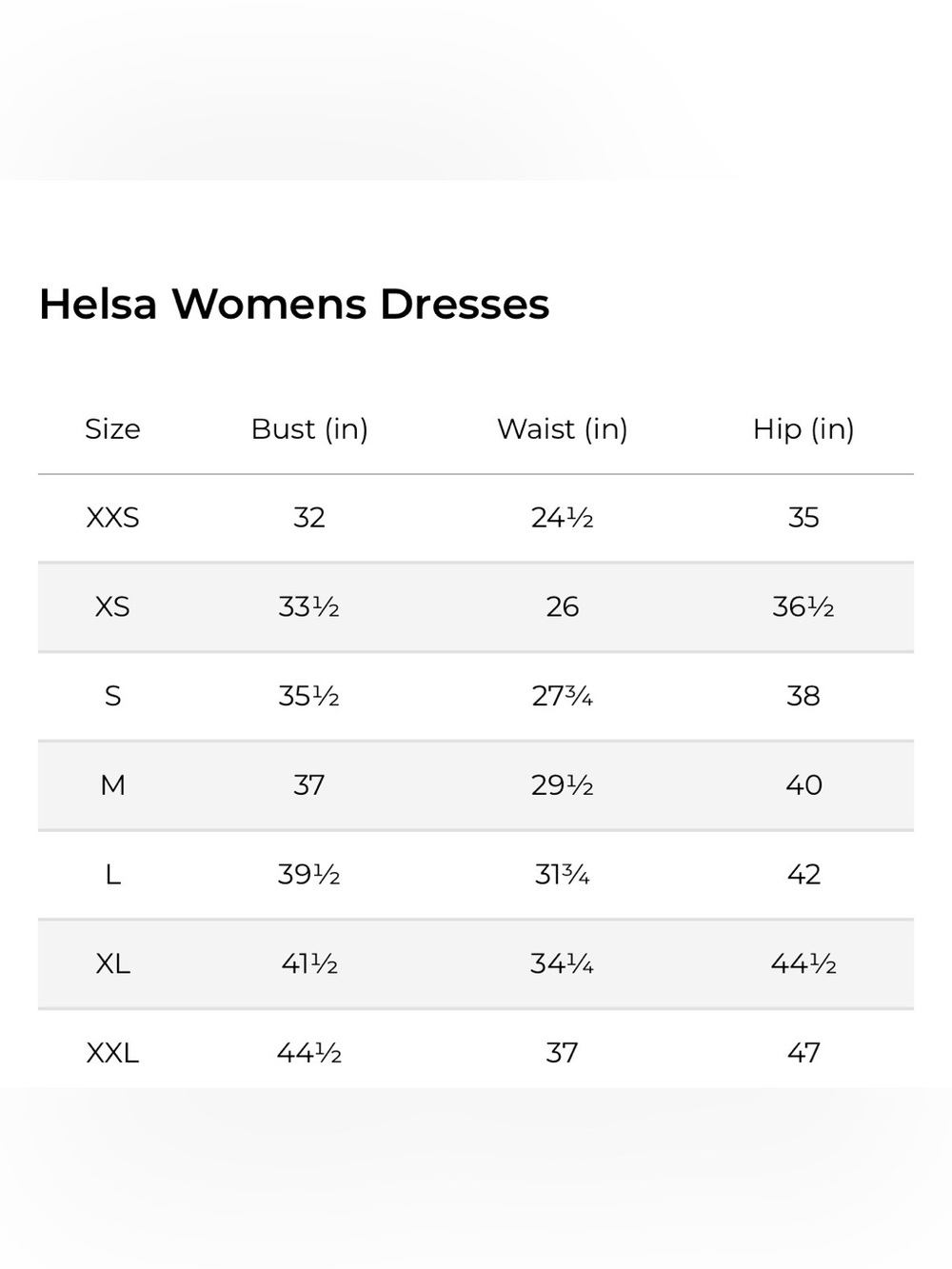Select the Size column header

(112, 429)
